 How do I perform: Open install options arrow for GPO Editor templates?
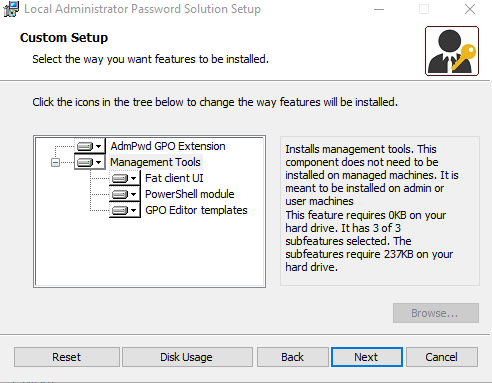[x=133, y=210]
